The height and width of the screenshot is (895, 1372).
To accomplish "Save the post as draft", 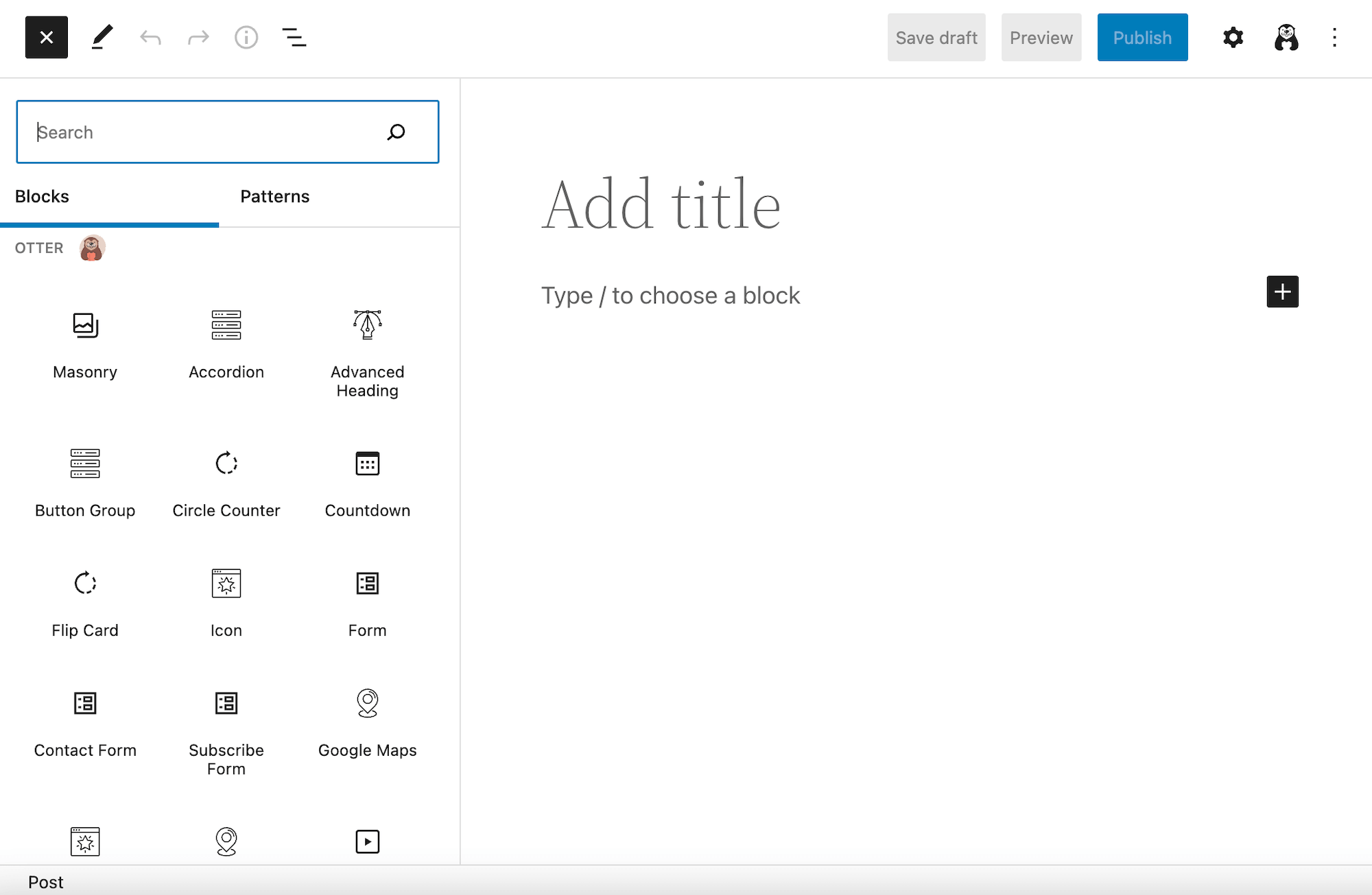I will [x=936, y=37].
